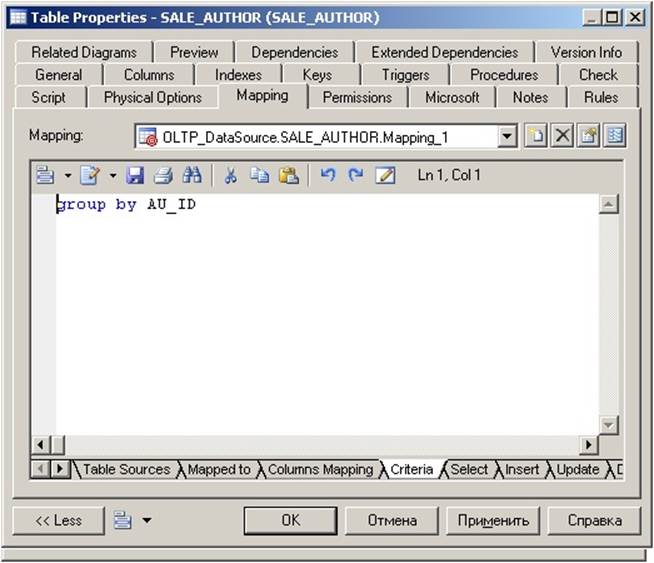This screenshot has width=654, height=563.
Task: Open Insert sub-tab
Action: tap(522, 470)
